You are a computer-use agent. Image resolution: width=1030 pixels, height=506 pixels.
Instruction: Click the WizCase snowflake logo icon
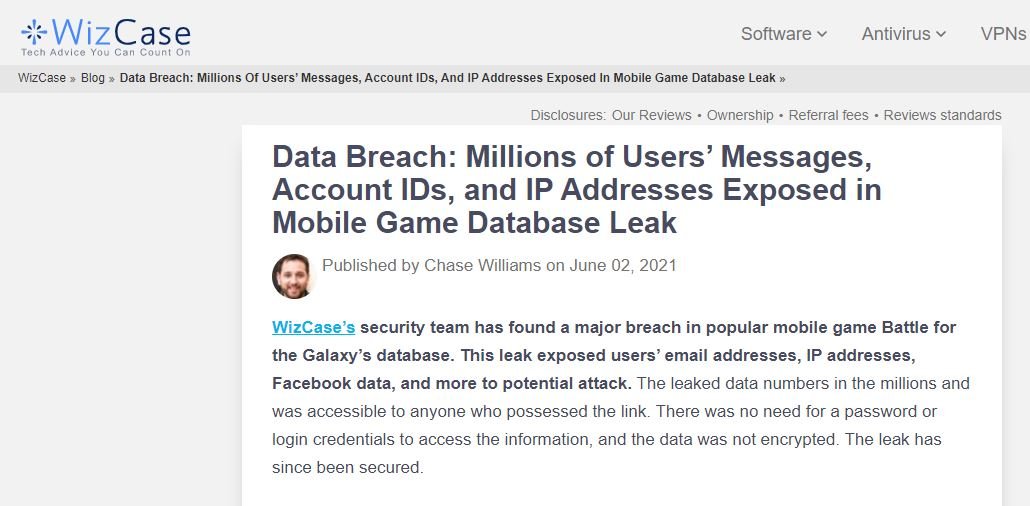(x=34, y=32)
